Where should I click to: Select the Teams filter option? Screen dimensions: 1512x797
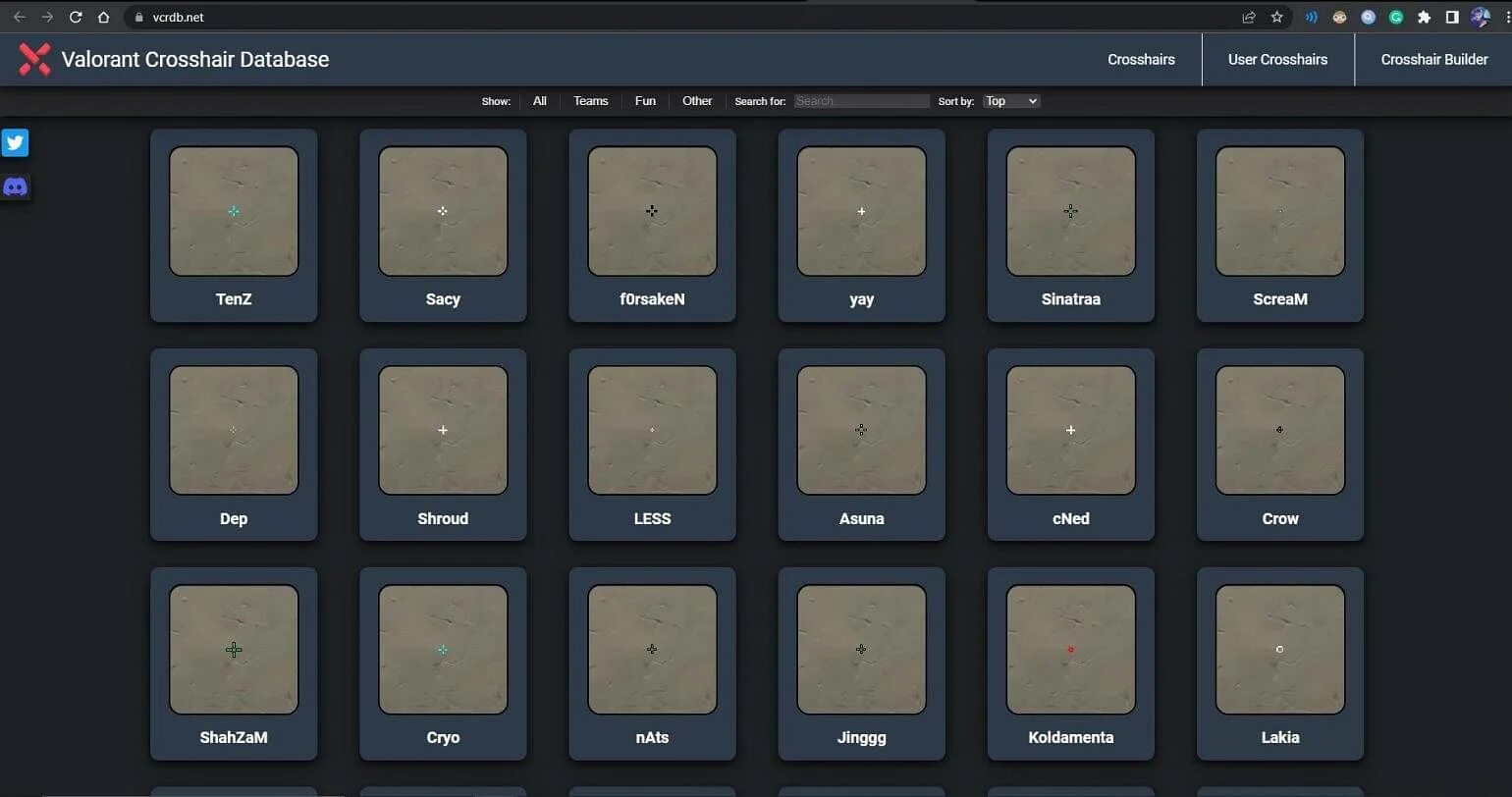point(590,100)
